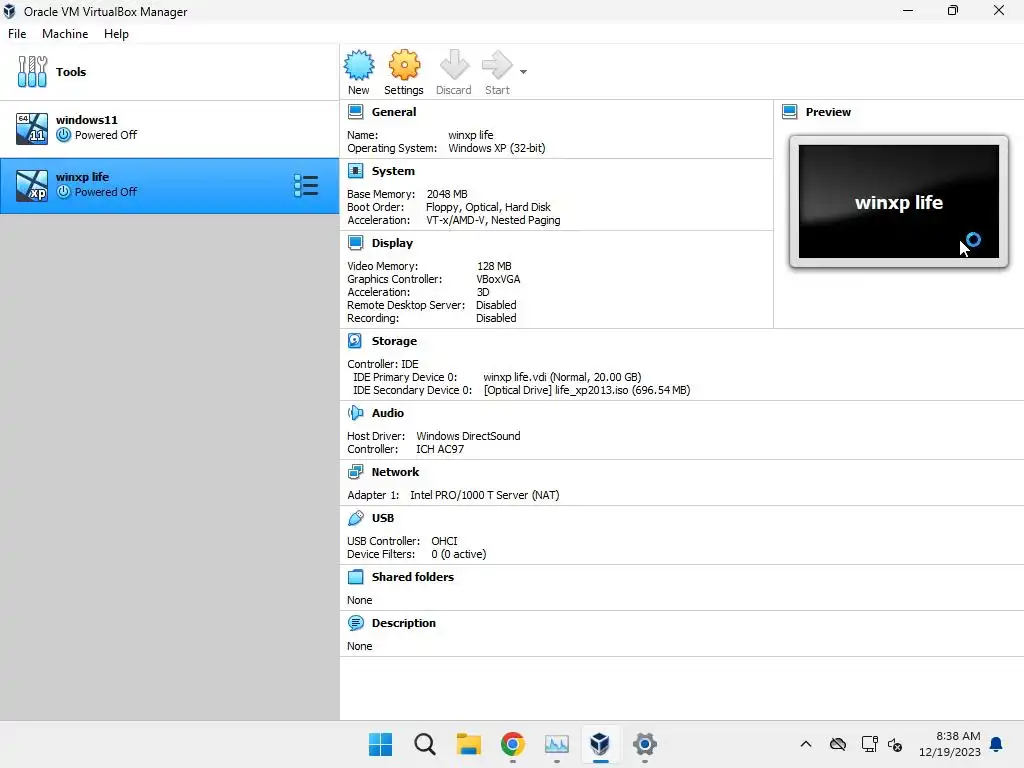The height and width of the screenshot is (768, 1024).
Task: Open the Storage section header link
Action: coord(394,341)
